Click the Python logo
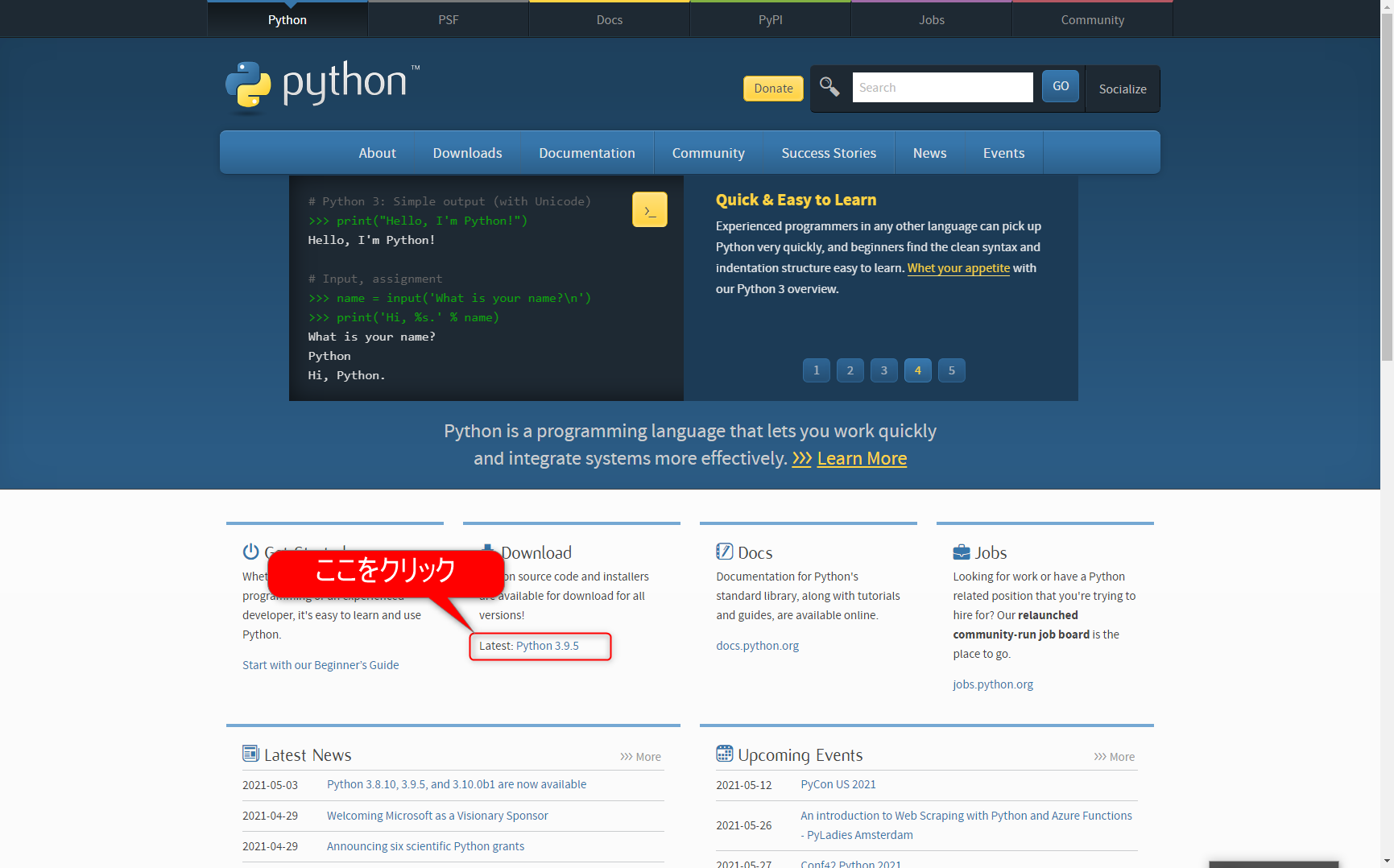 321,85
